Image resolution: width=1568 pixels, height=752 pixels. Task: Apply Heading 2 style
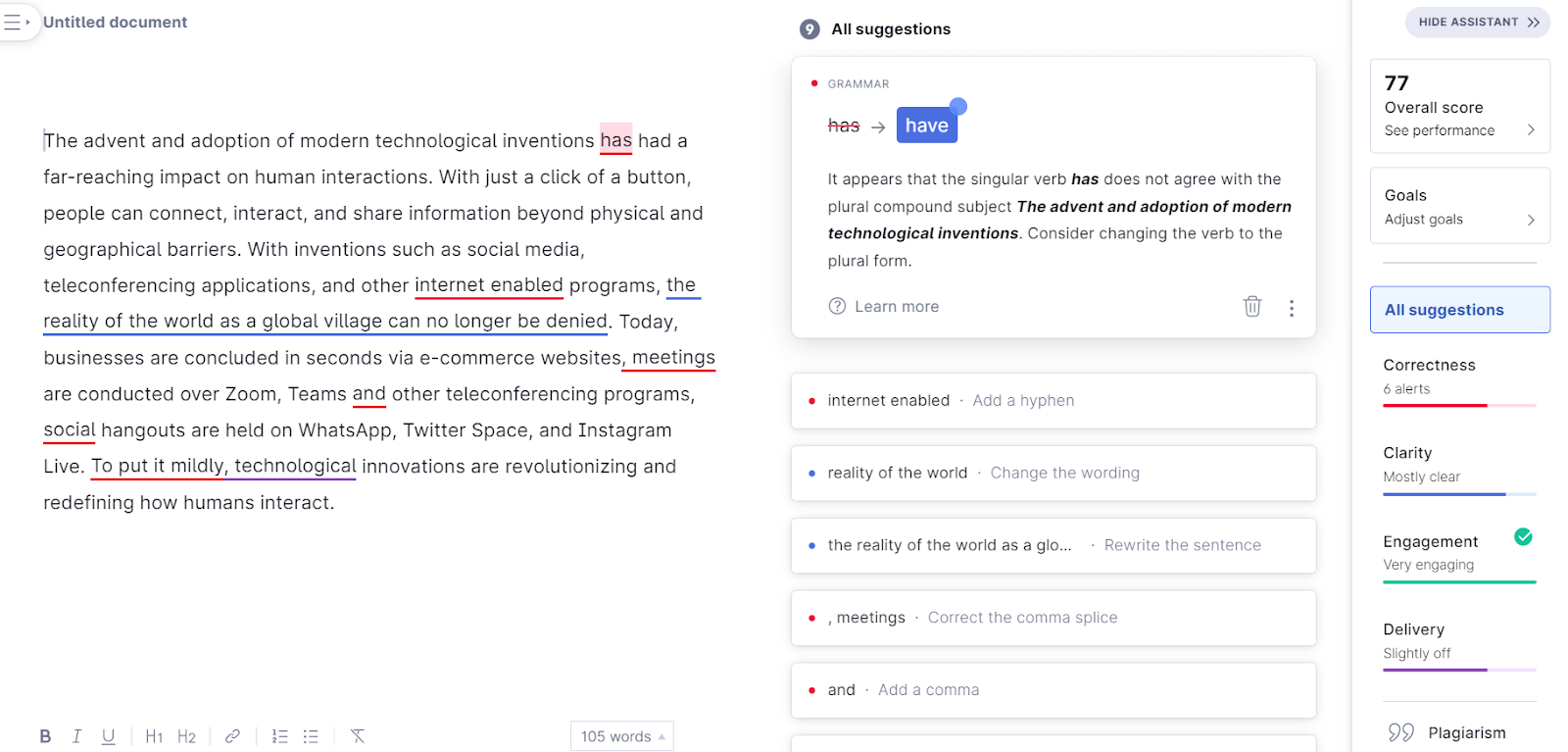pyautogui.click(x=186, y=736)
